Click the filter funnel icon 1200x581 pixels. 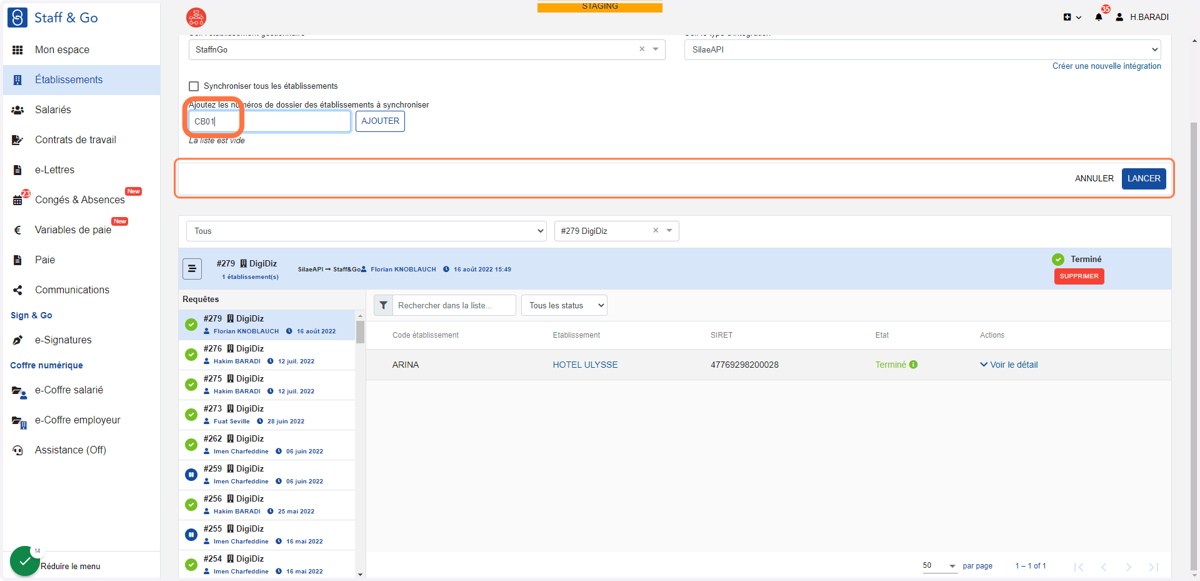coord(383,305)
